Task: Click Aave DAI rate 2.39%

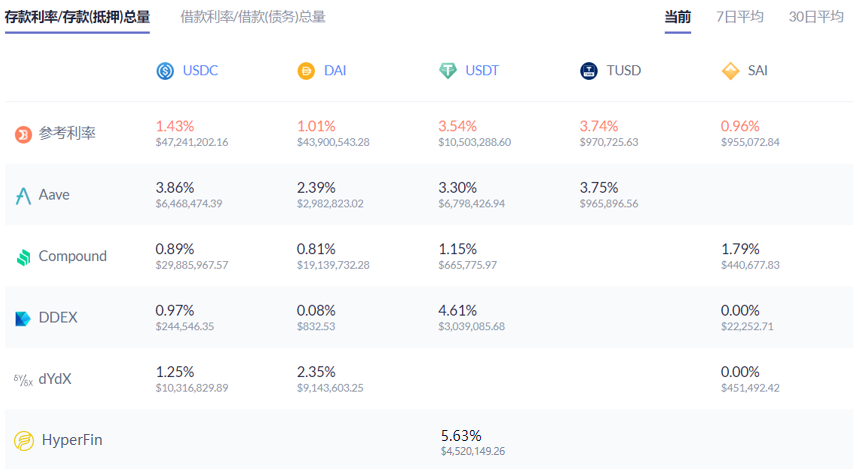Action: pyautogui.click(x=316, y=188)
